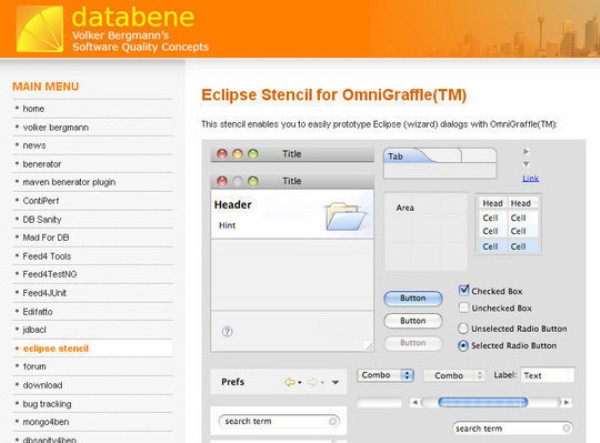Click the Label text input field
The image size is (600, 443).
click(546, 375)
